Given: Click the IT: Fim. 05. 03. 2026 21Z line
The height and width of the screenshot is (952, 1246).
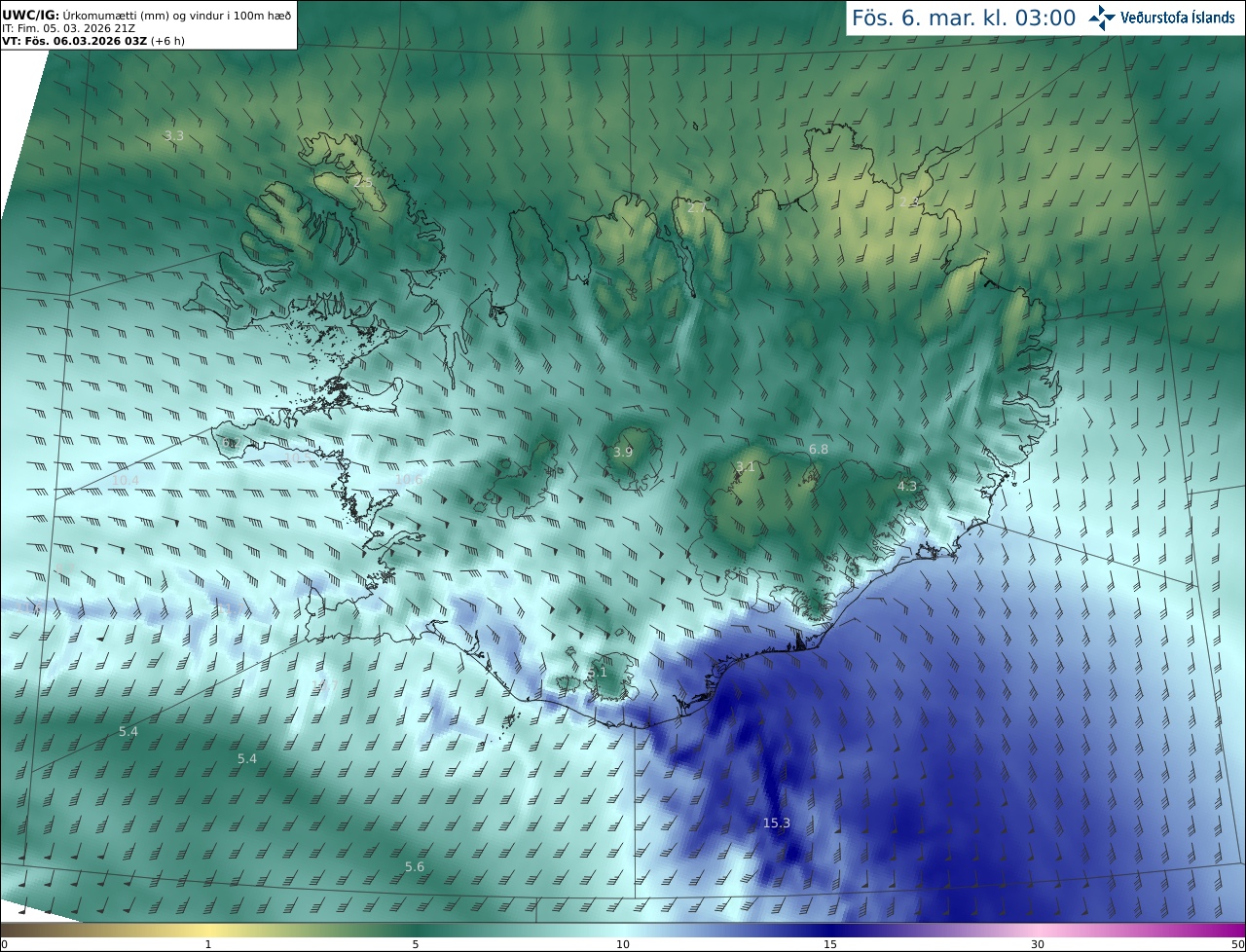Looking at the screenshot, I should coord(69,28).
